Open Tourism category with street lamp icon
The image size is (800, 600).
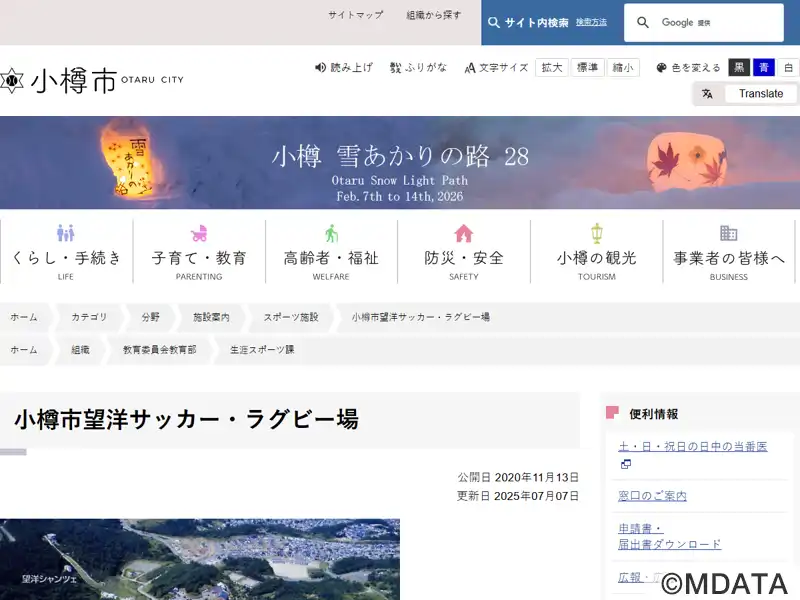pos(596,233)
